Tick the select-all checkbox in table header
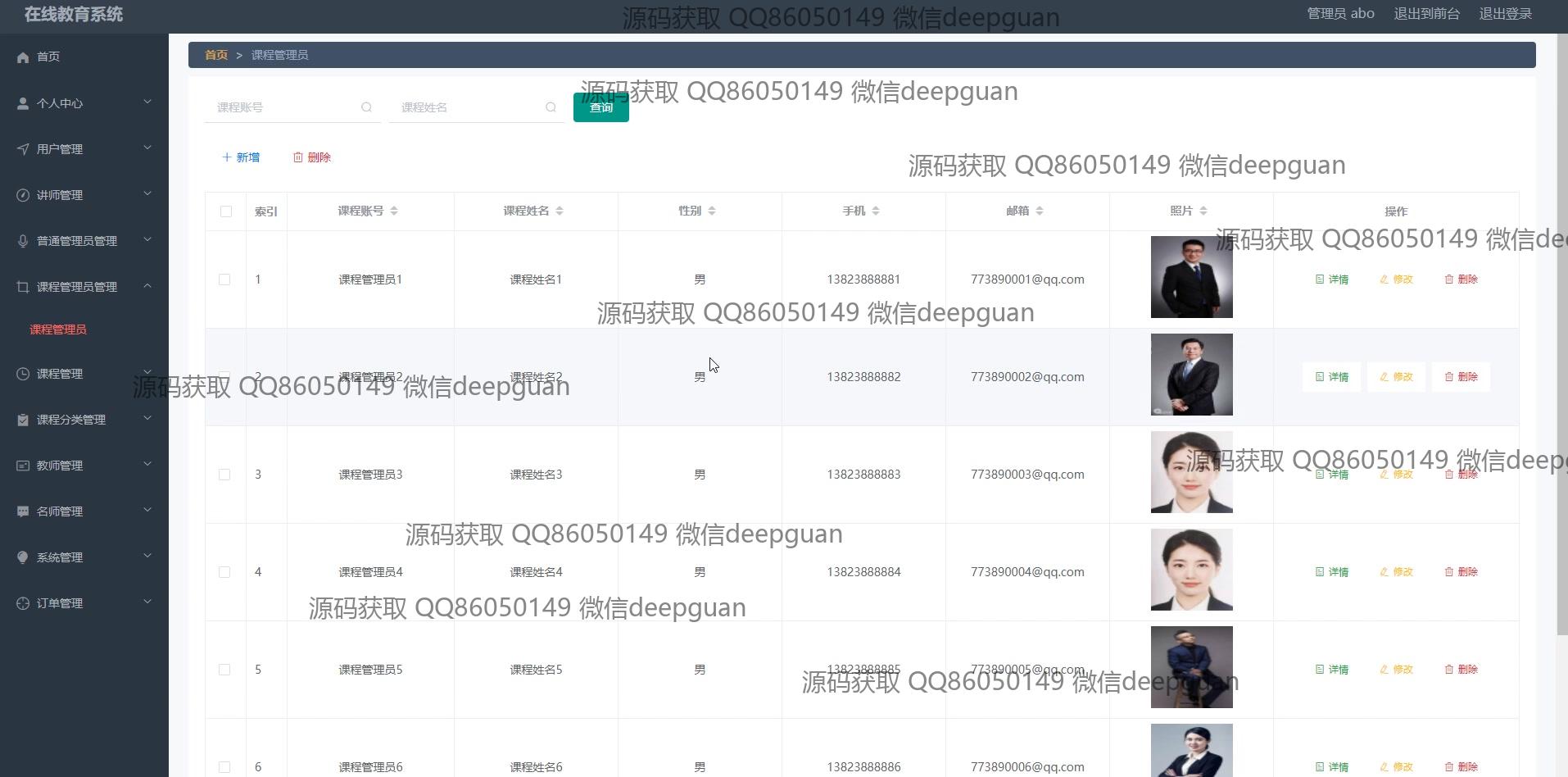 coord(226,211)
